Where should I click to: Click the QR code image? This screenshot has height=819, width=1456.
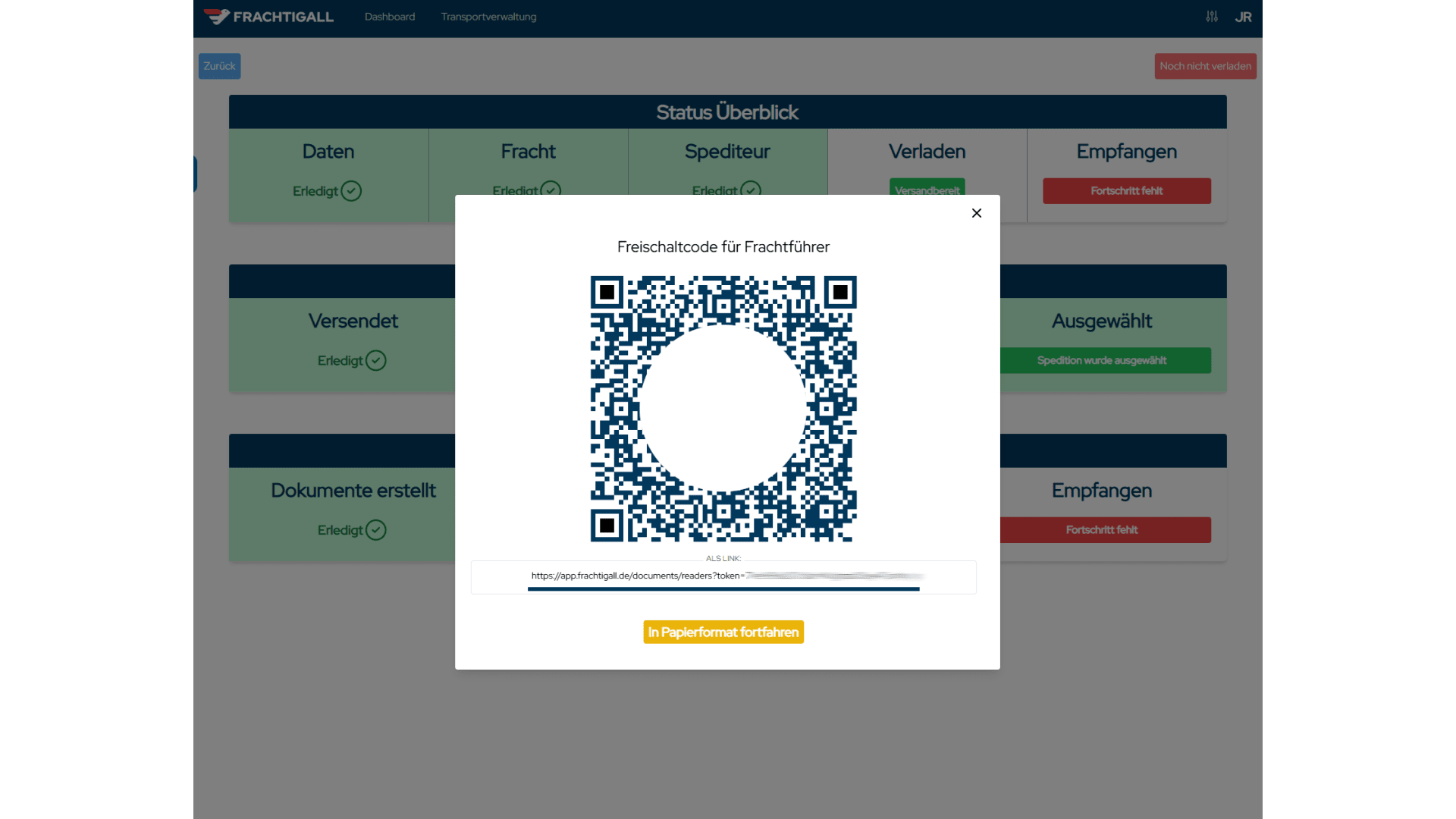(723, 409)
